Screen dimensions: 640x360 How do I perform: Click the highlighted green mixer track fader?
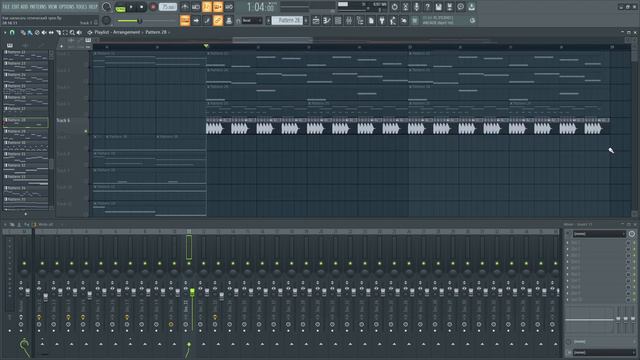(x=192, y=291)
